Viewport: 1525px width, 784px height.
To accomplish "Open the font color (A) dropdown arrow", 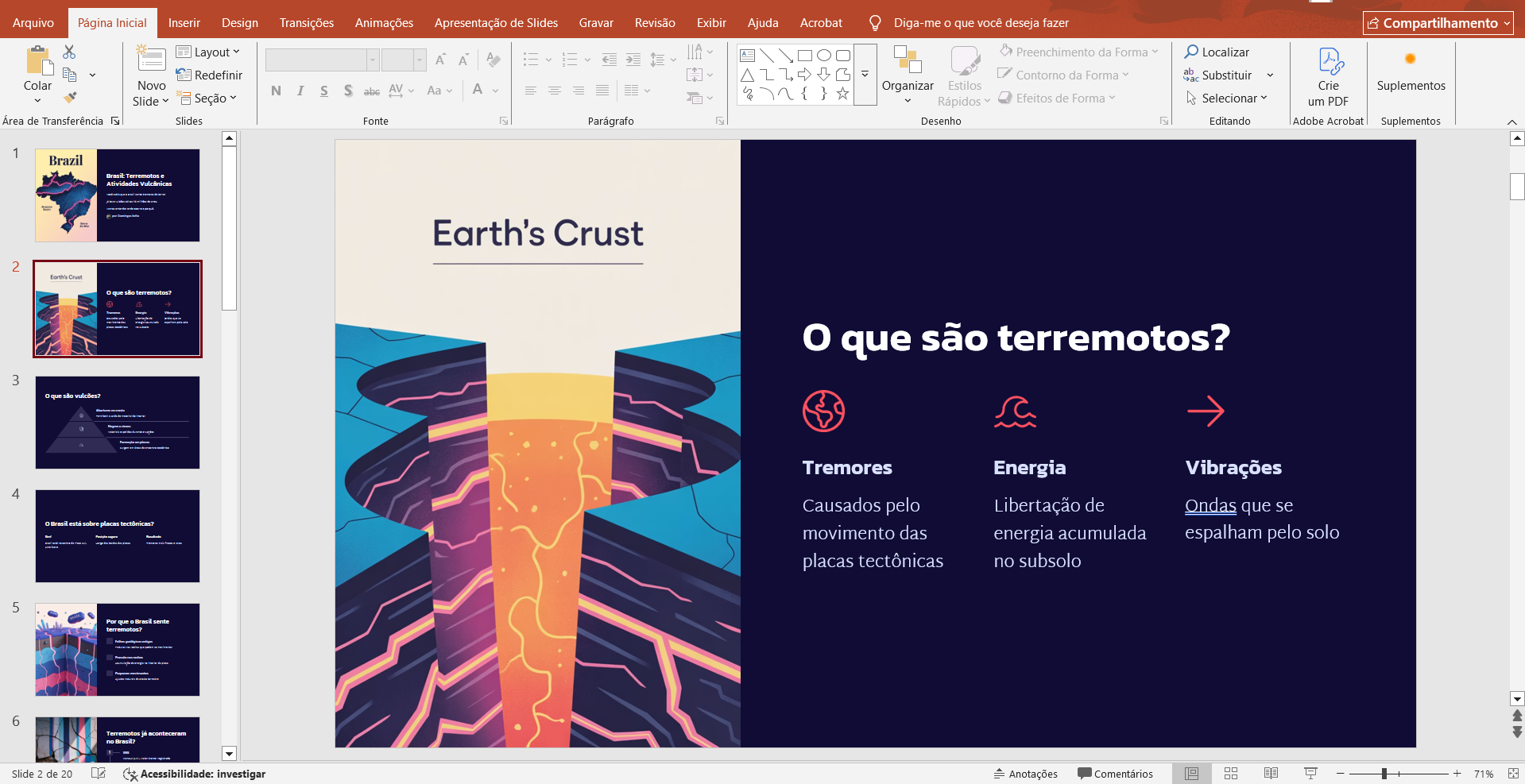I will (x=495, y=91).
